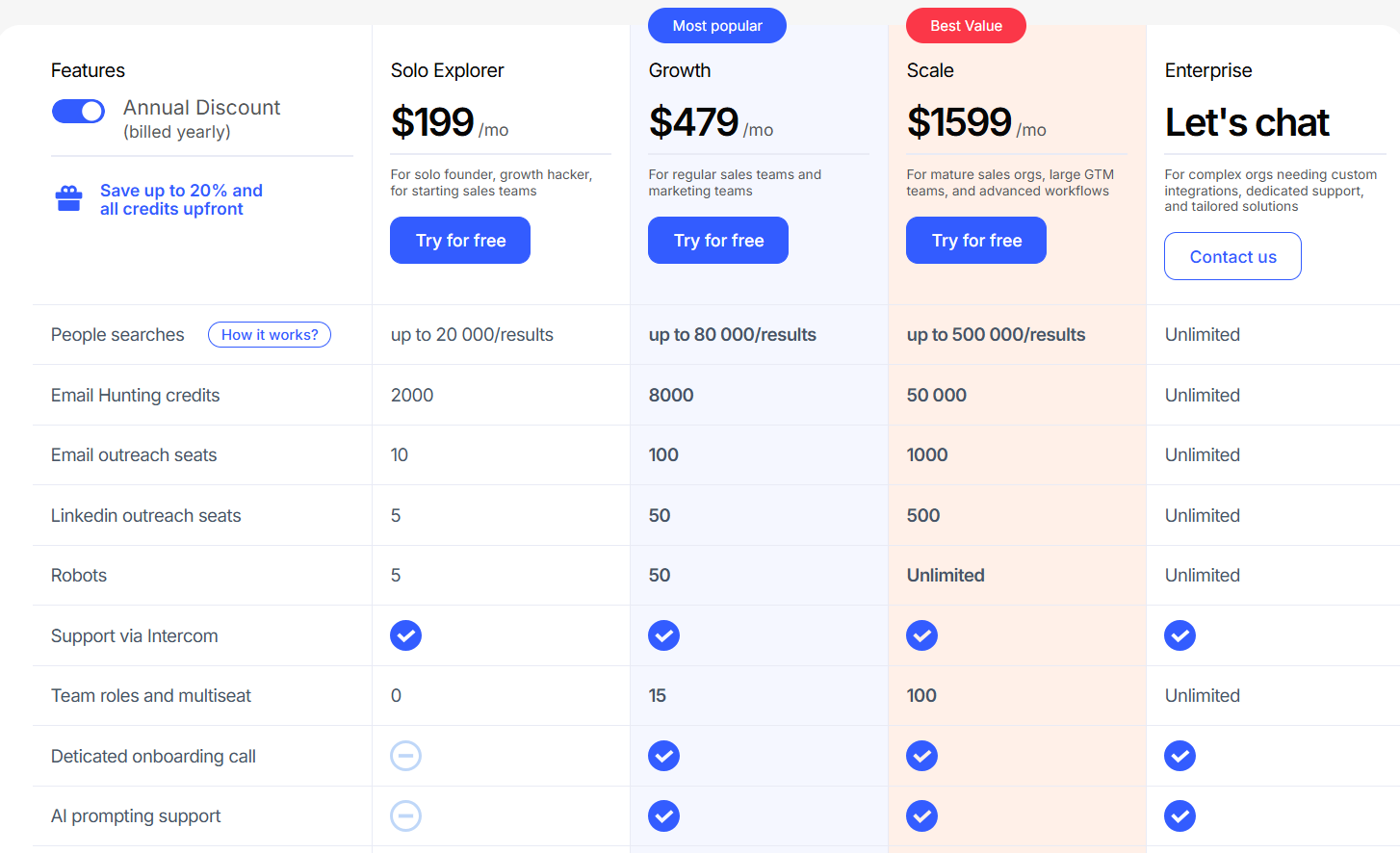Click Scale's Support via Intercom checkmark
The height and width of the screenshot is (853, 1400).
click(921, 635)
